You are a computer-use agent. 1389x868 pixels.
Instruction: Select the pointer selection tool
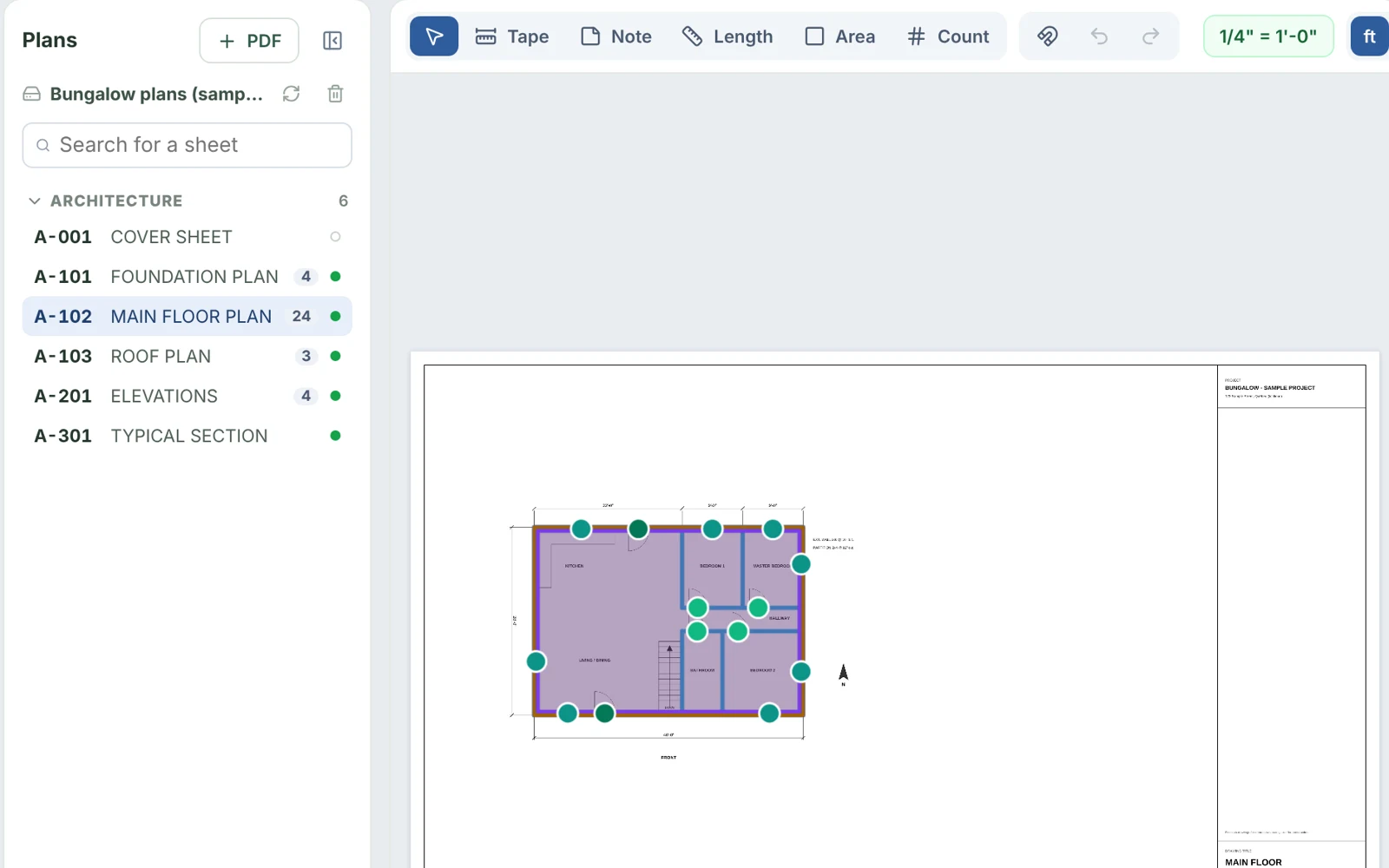[433, 36]
